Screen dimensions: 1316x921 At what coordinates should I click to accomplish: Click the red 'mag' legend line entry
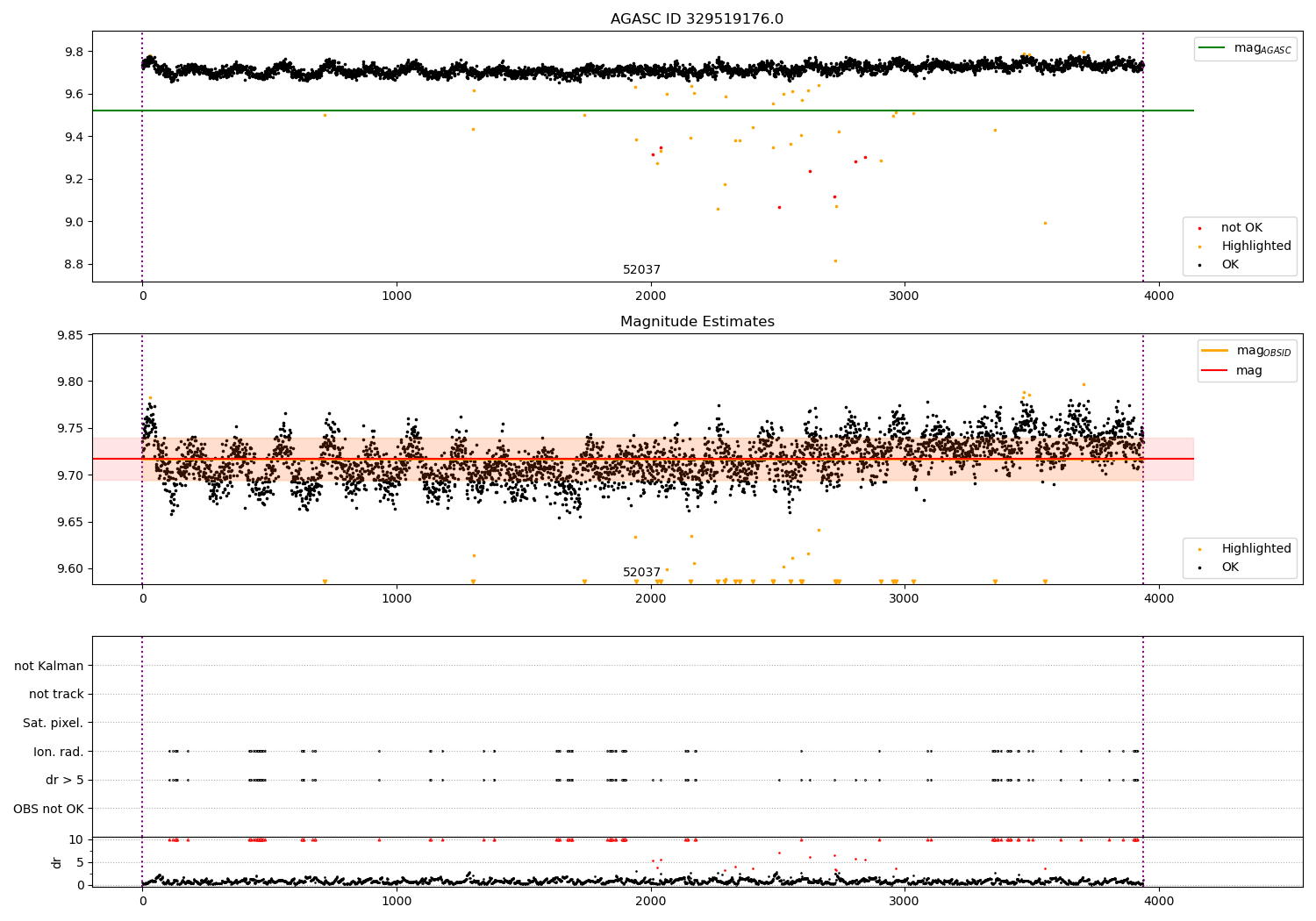[x=1215, y=371]
